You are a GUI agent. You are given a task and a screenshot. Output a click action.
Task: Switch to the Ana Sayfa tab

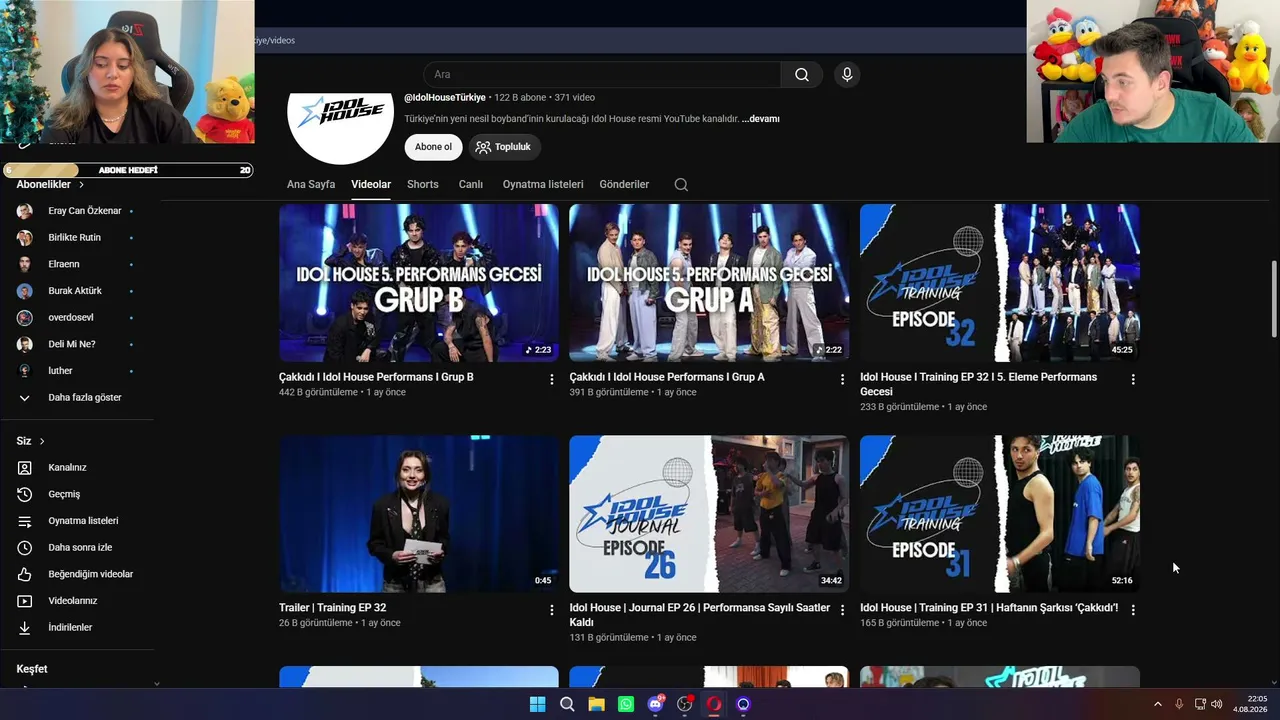click(x=311, y=184)
